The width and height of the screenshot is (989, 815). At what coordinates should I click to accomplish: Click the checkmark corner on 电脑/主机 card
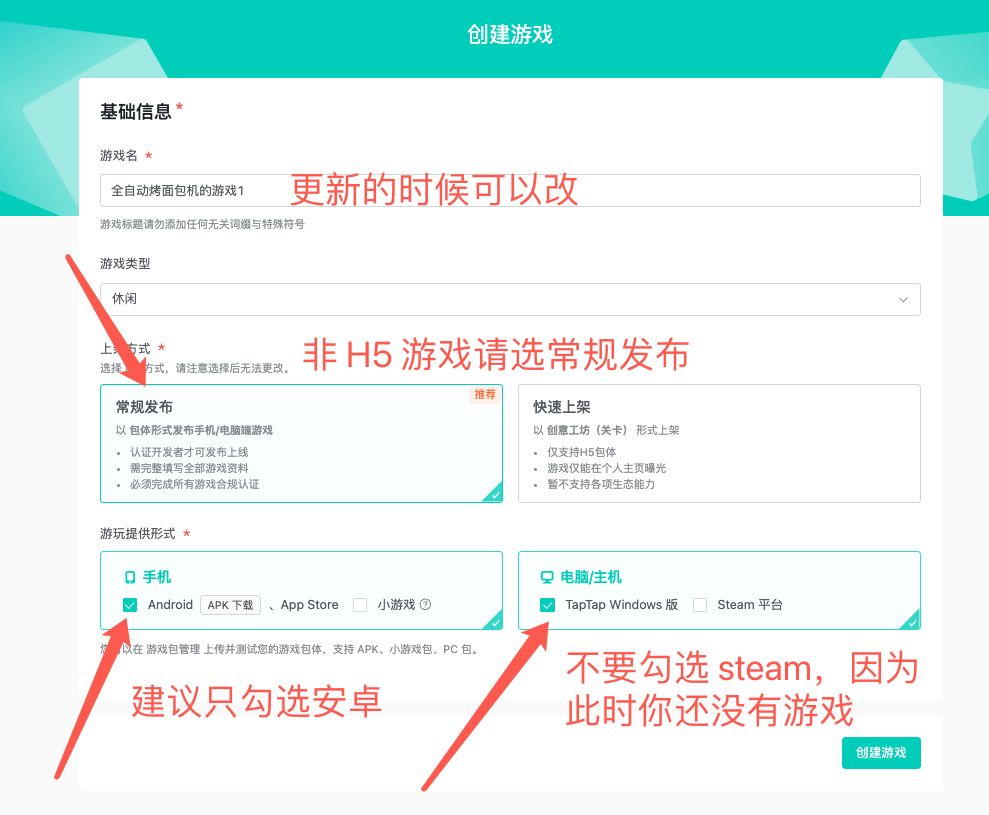(x=911, y=621)
